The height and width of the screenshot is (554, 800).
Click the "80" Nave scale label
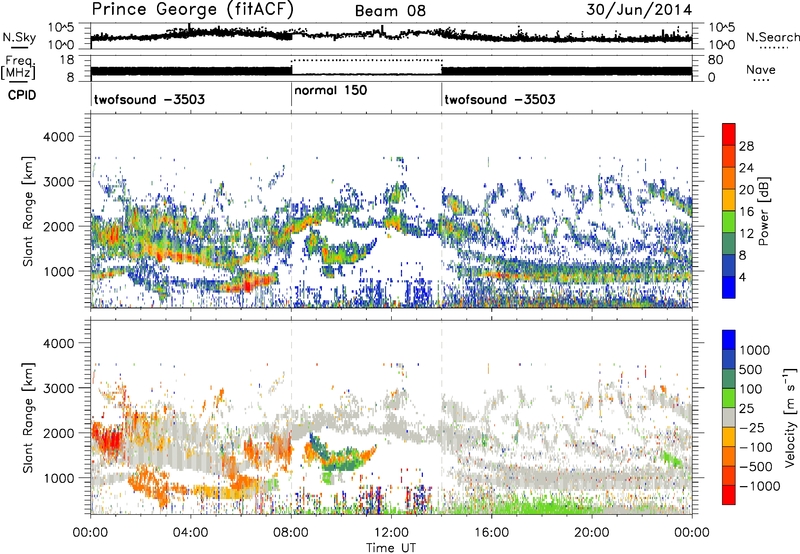(x=715, y=60)
